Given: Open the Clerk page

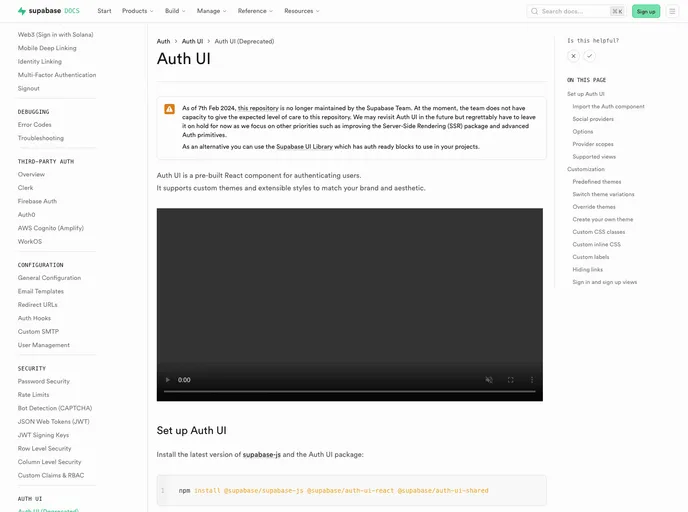Looking at the screenshot, I should [25, 188].
